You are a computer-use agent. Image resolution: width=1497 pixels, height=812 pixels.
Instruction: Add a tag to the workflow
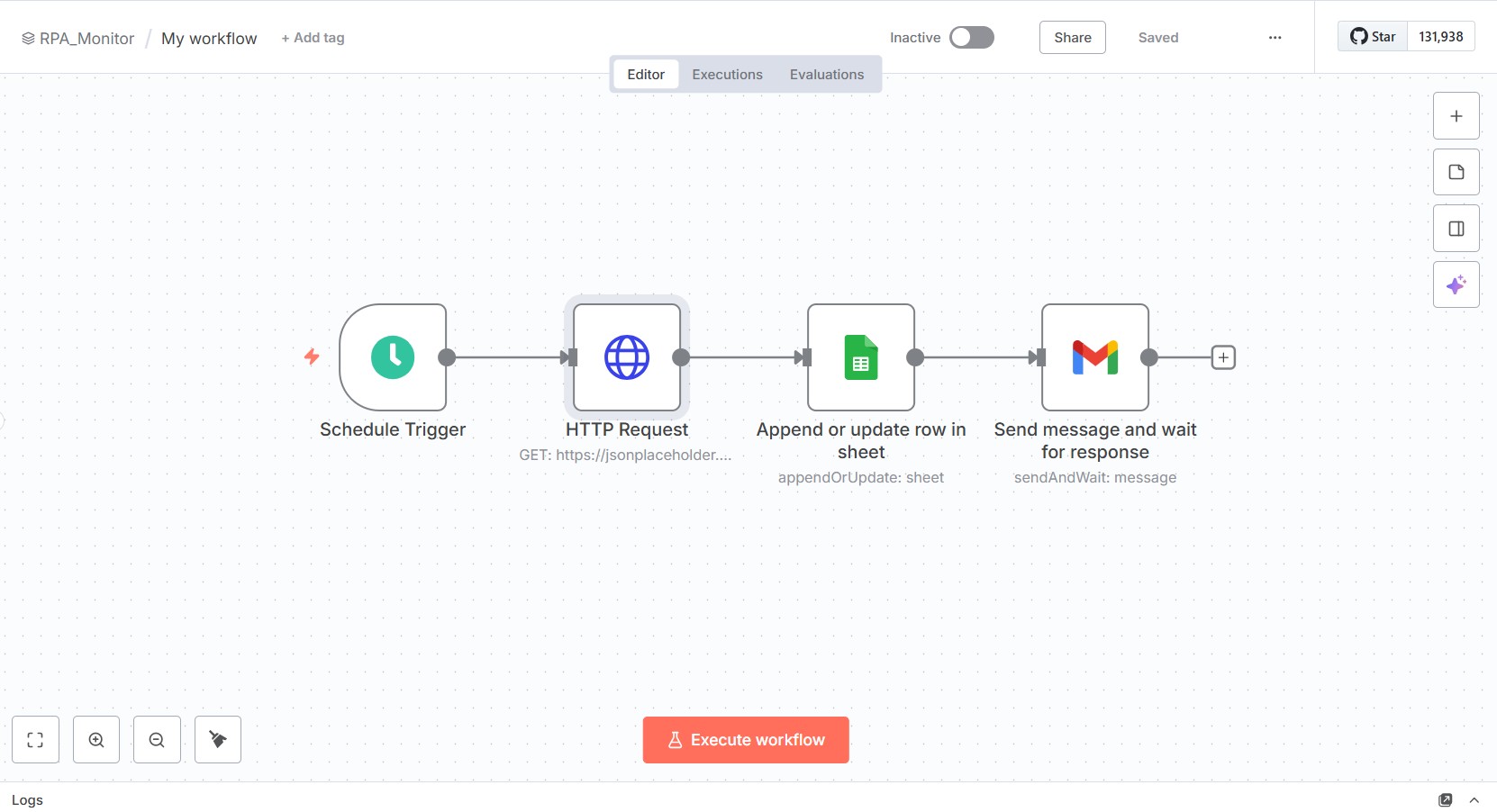(x=313, y=37)
